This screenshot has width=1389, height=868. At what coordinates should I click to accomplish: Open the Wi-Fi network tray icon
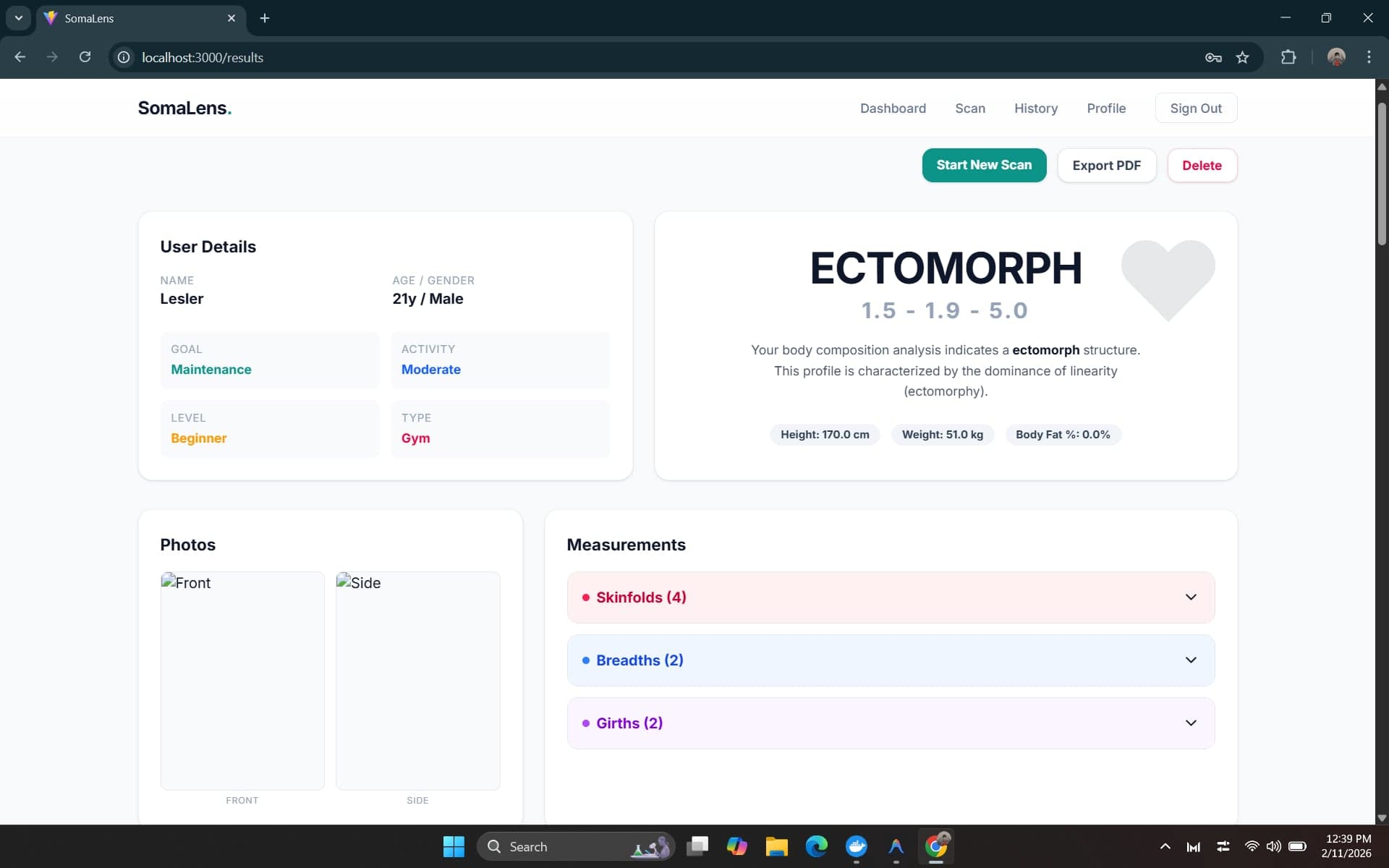[x=1252, y=846]
